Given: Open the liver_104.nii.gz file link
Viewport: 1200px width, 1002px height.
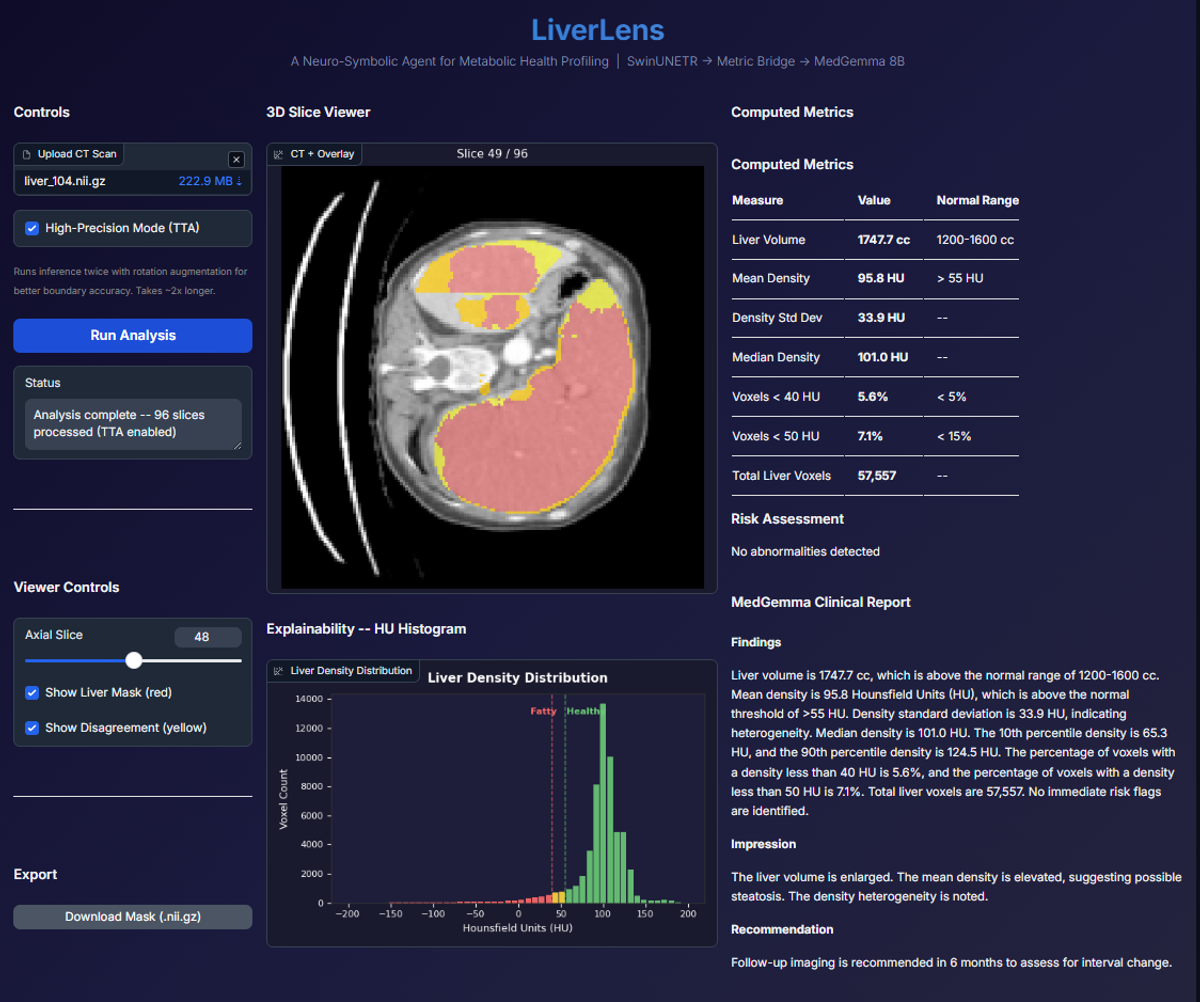Looking at the screenshot, I should pos(65,181).
